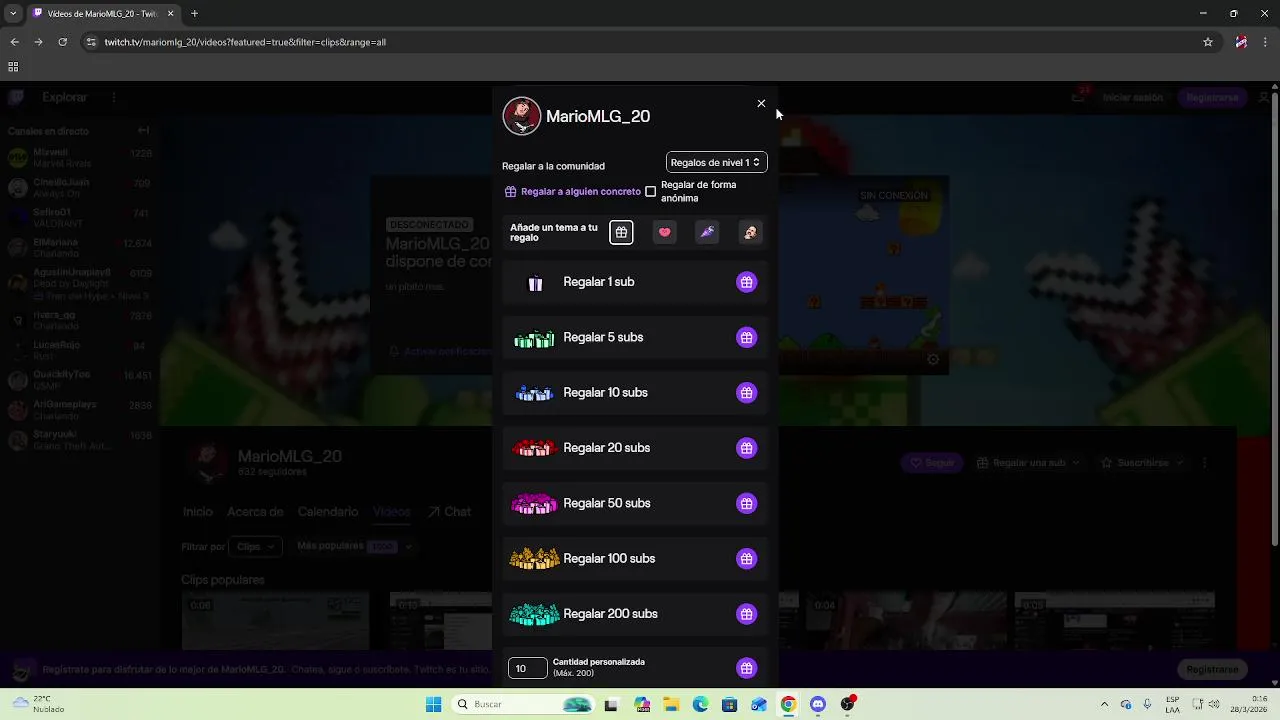Bookmark this page with the star icon
The width and height of the screenshot is (1280, 720).
click(1208, 42)
